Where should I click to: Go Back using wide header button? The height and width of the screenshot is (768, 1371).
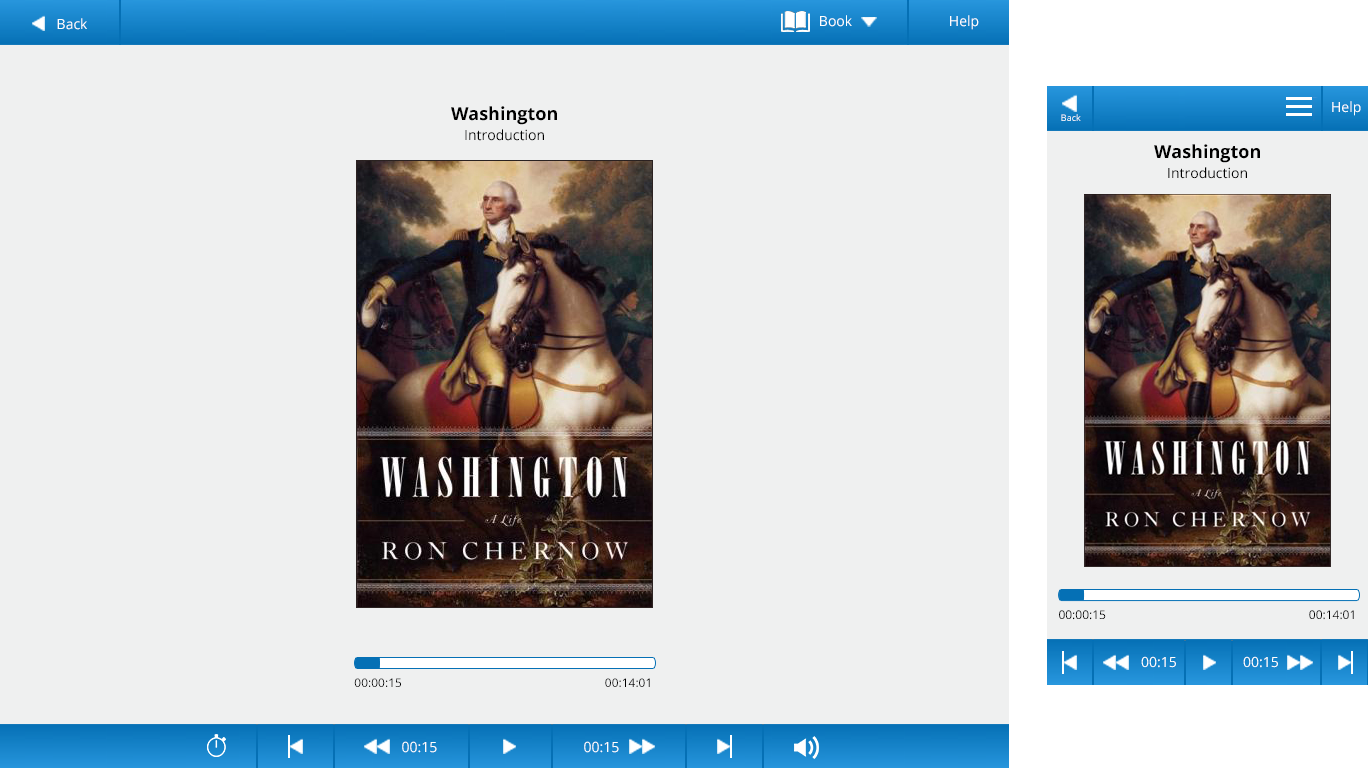[60, 23]
